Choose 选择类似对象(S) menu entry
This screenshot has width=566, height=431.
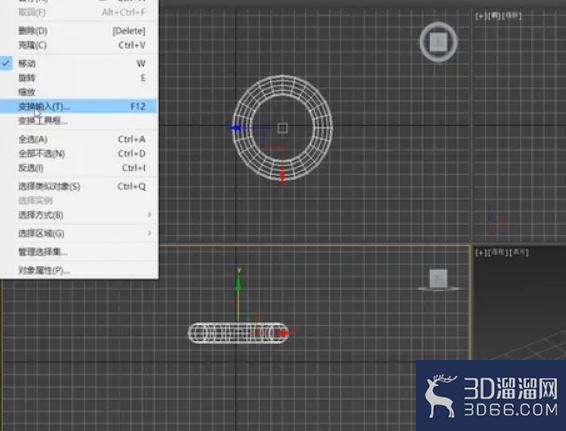coord(78,187)
